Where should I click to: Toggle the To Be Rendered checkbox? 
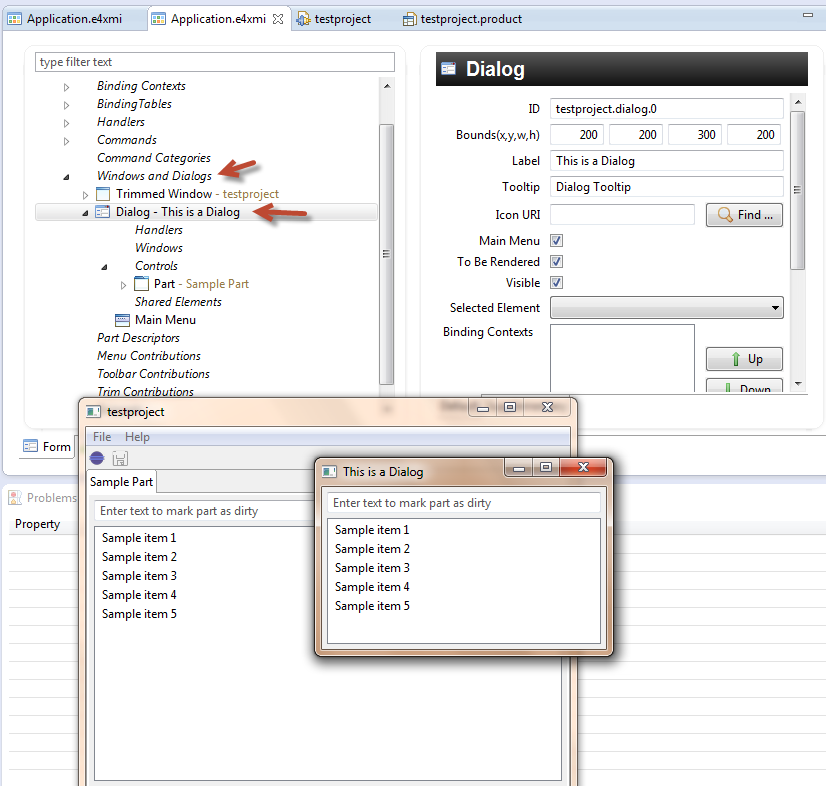tap(557, 262)
